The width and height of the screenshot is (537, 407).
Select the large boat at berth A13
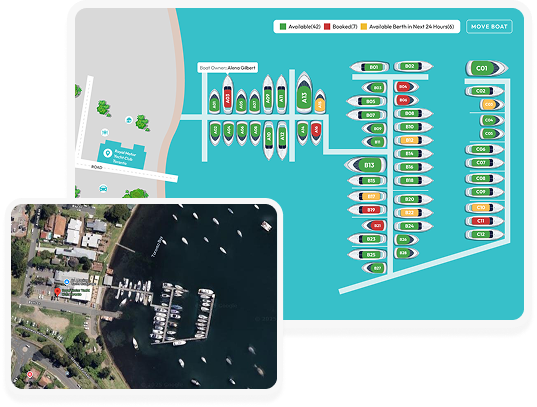304,93
